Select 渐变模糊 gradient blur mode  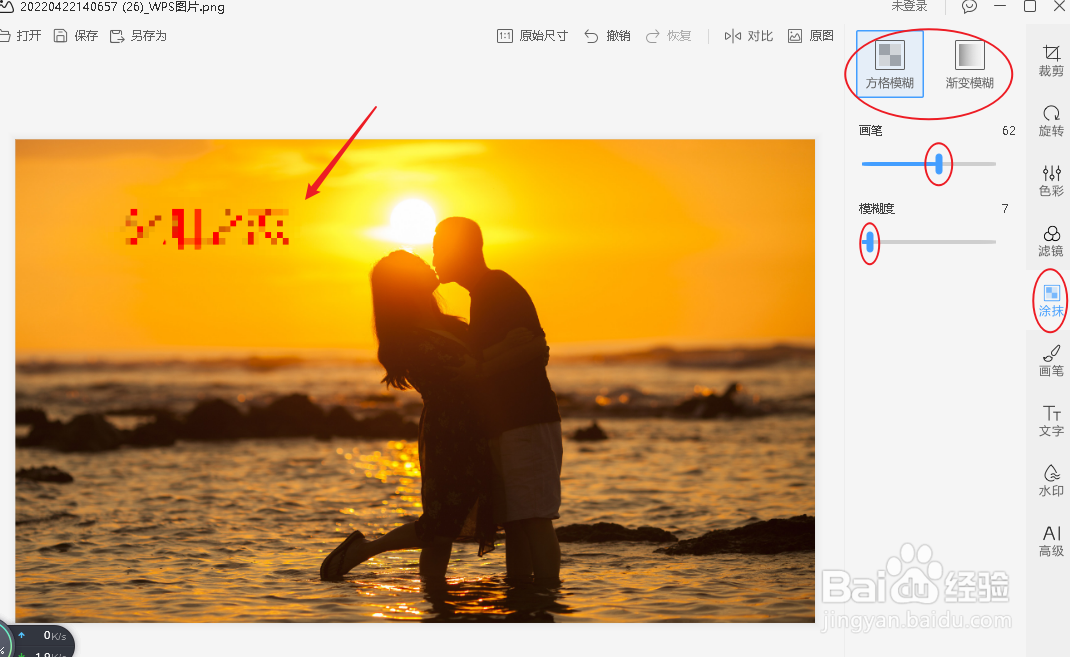click(970, 64)
